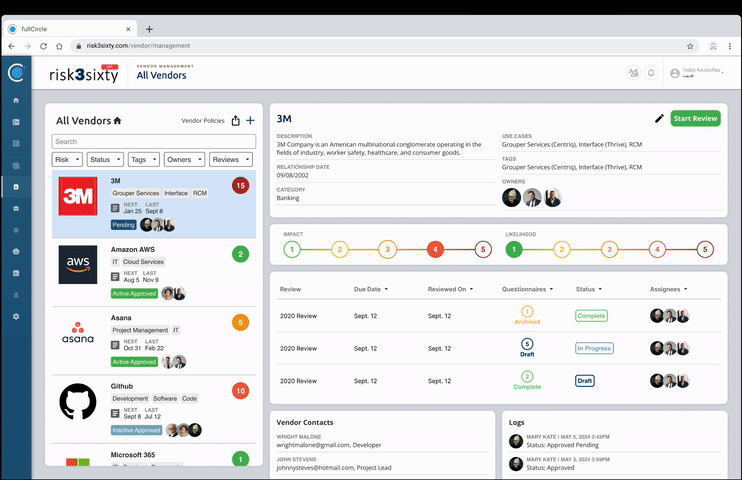The width and height of the screenshot is (742, 480).
Task: Open the gear settings icon in sidebar
Action: (x=16, y=316)
